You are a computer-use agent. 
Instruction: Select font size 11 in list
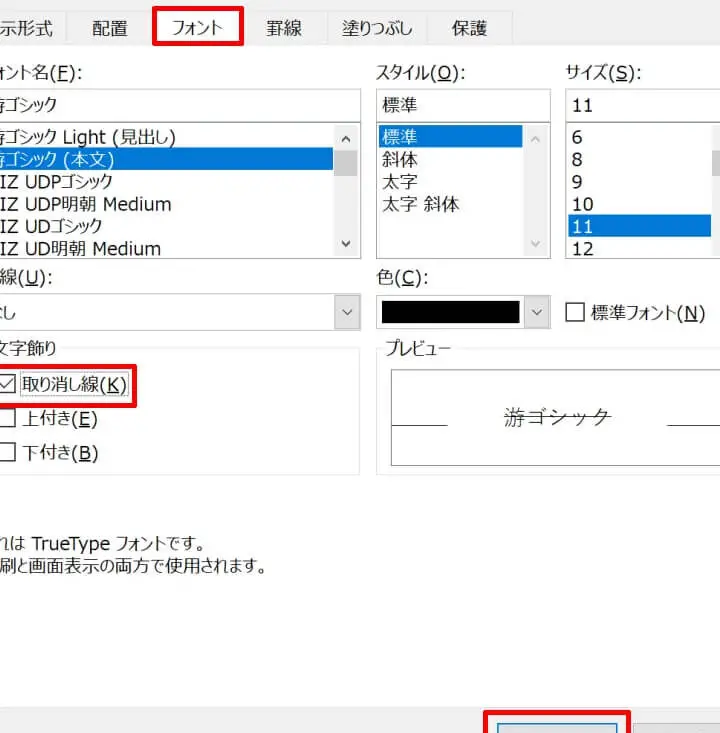click(x=639, y=226)
